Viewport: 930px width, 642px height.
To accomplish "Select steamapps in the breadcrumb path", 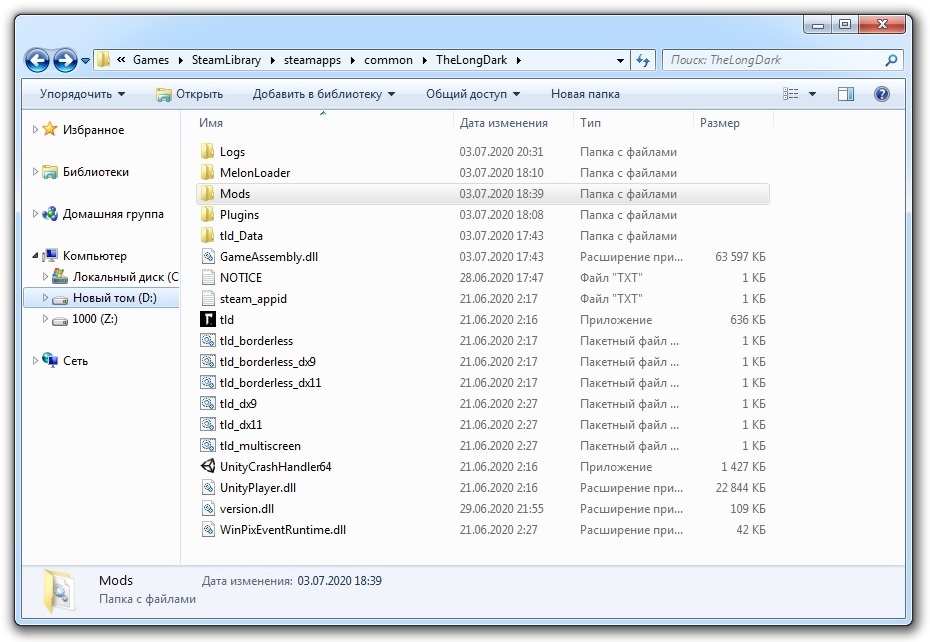I will 312,60.
